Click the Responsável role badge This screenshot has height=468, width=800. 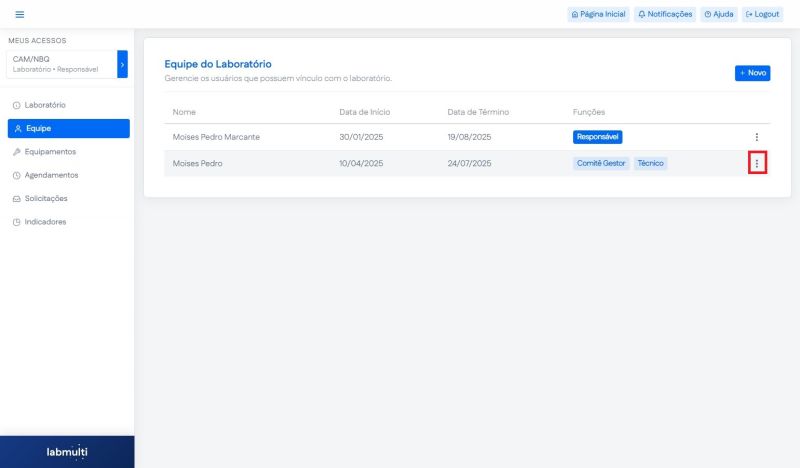[x=598, y=137]
